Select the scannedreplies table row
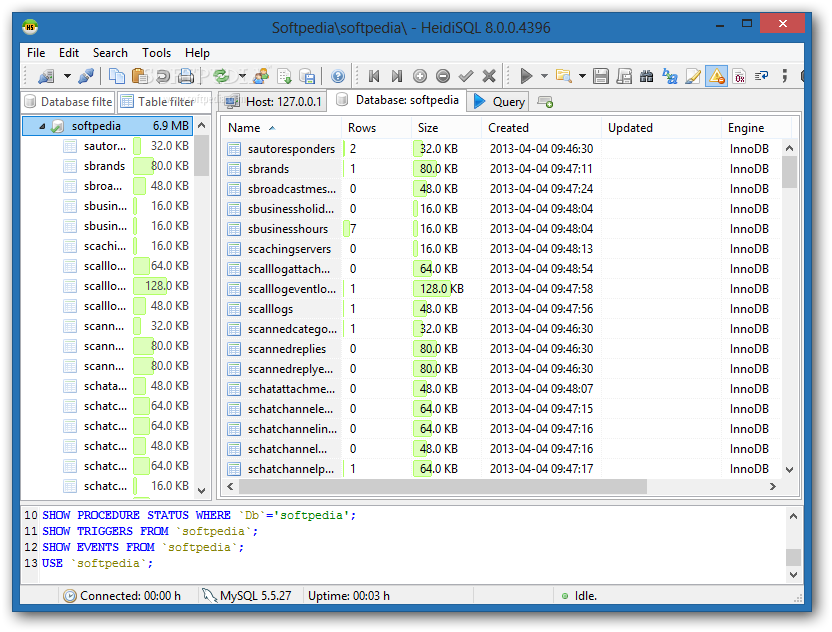This screenshot has height=632, width=832. click(502, 349)
